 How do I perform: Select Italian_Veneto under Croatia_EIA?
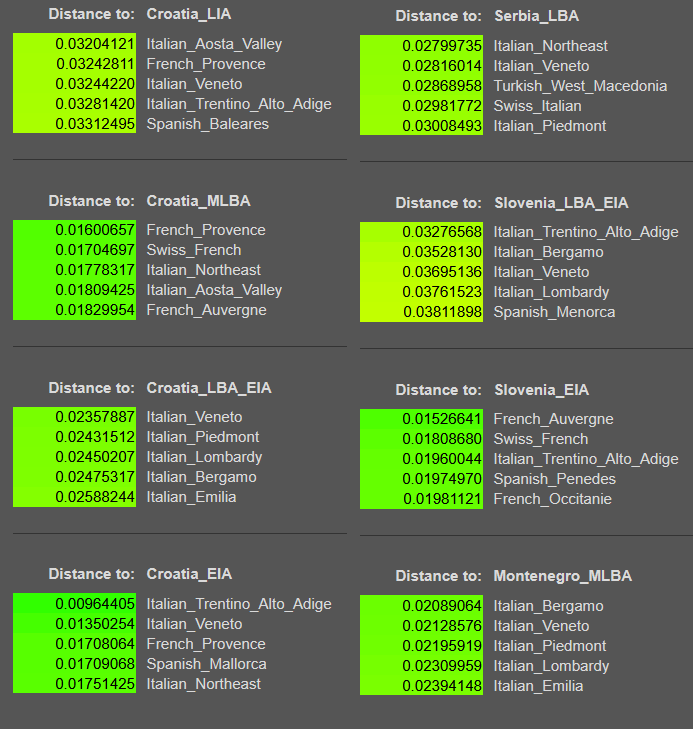point(194,624)
